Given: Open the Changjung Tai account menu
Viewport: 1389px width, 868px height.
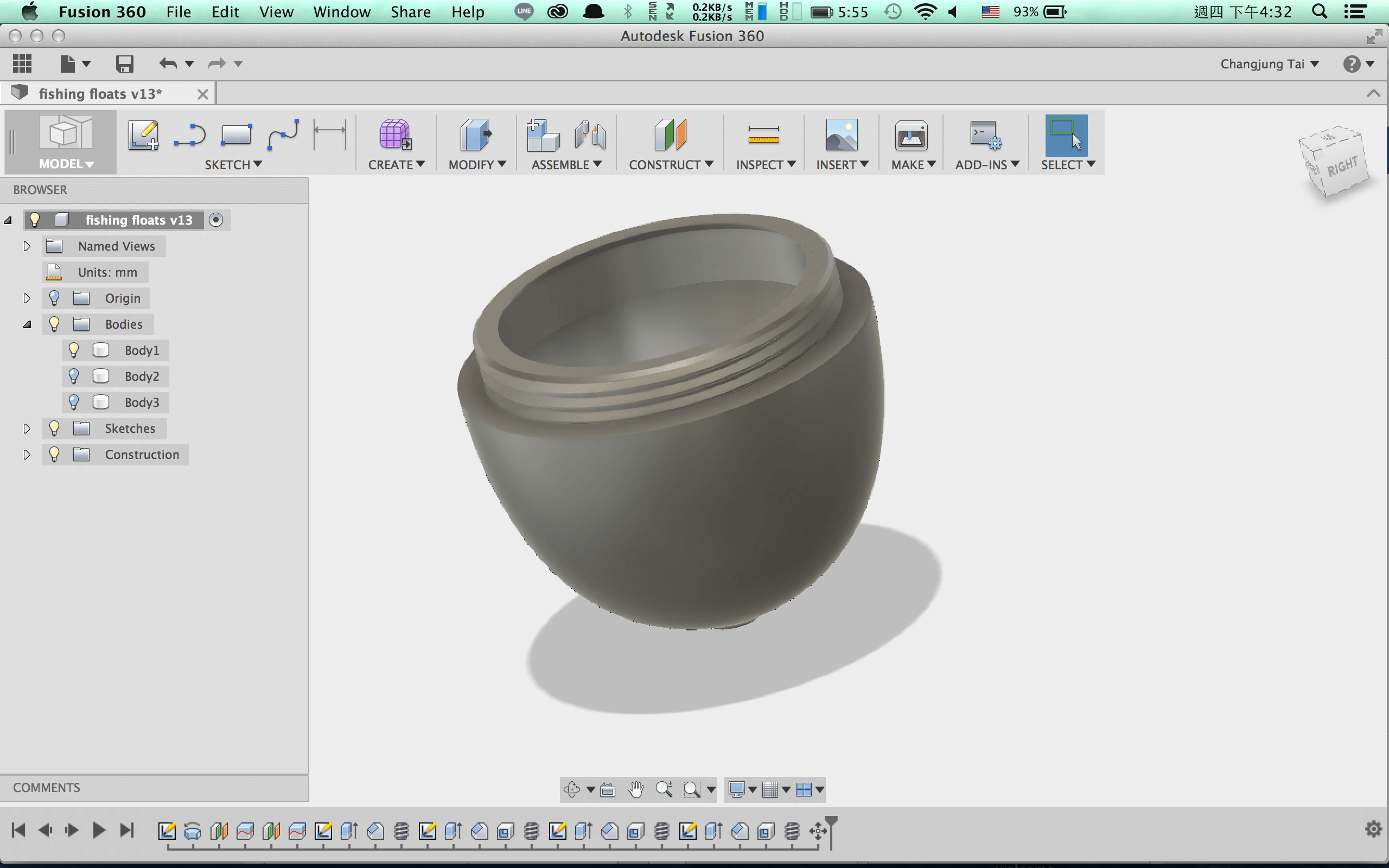Looking at the screenshot, I should (x=1269, y=63).
